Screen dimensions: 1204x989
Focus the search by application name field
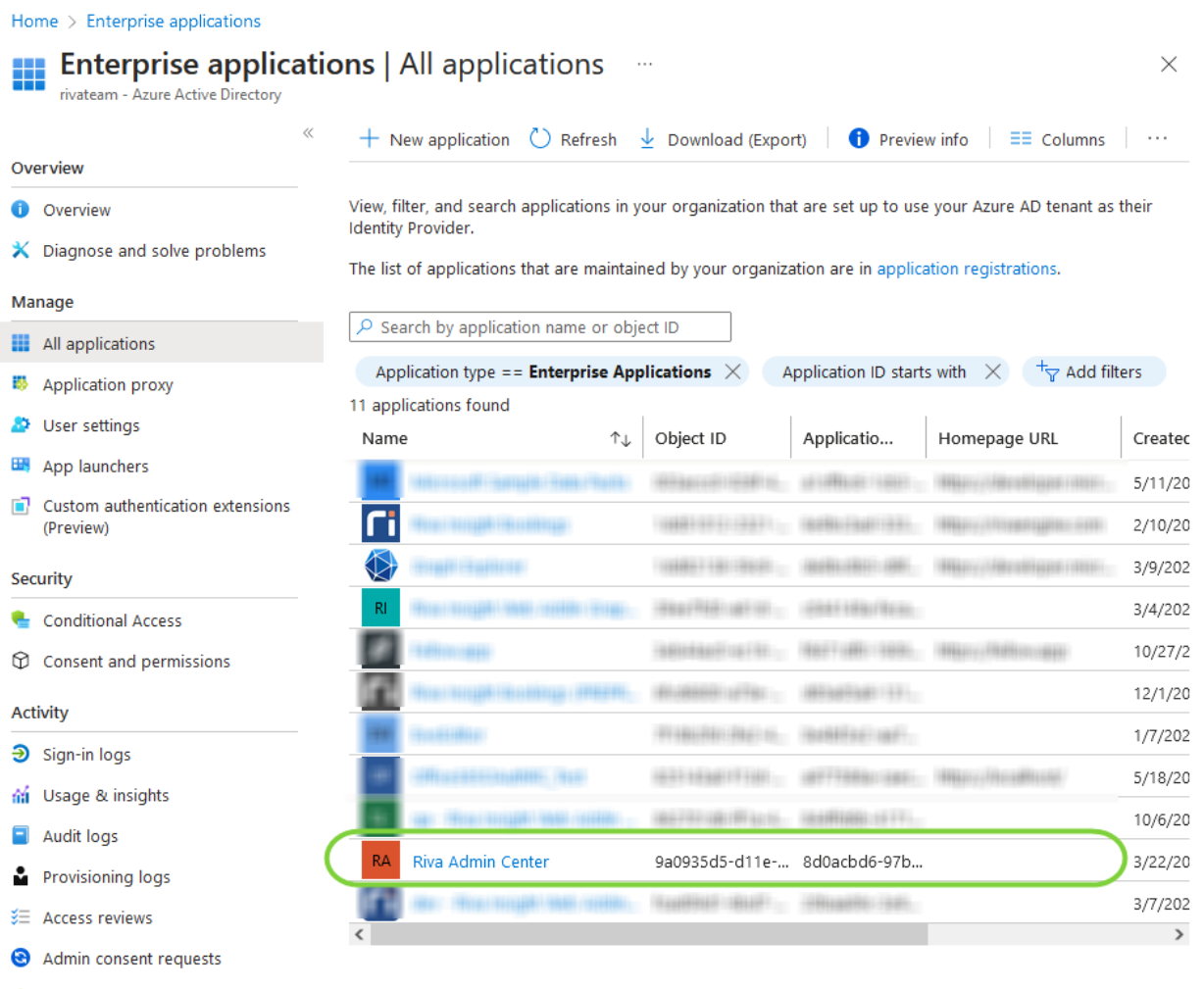540,326
